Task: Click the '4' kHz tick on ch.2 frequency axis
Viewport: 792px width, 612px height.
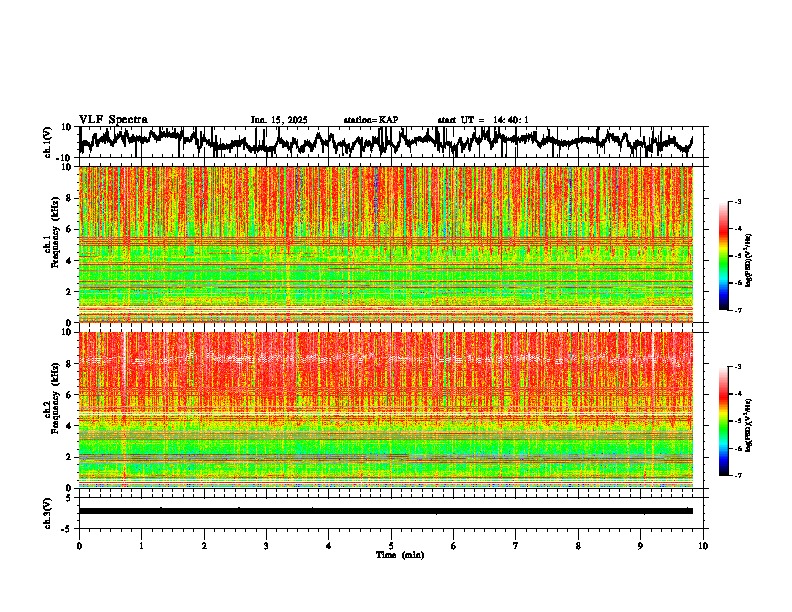Action: [71, 426]
